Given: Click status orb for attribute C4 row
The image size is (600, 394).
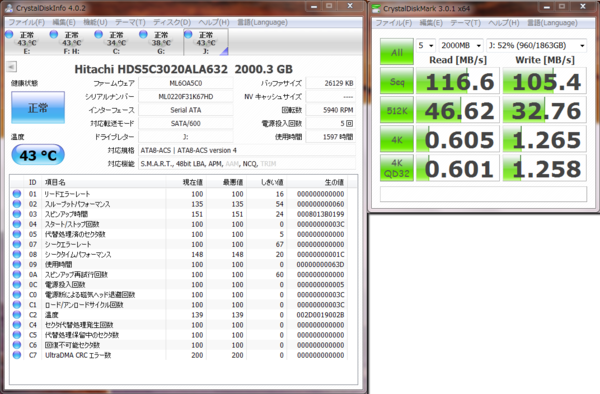Looking at the screenshot, I should (x=17, y=325).
